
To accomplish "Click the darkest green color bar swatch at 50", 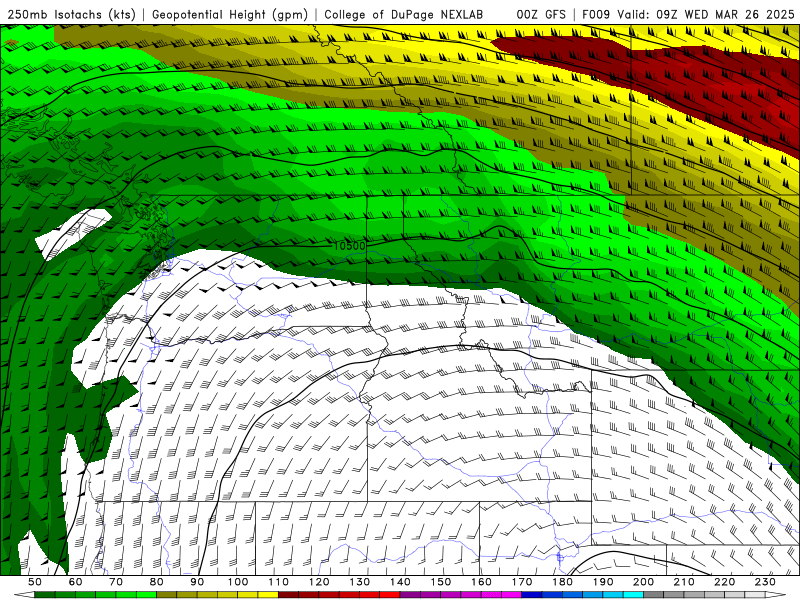I will click(44, 595).
